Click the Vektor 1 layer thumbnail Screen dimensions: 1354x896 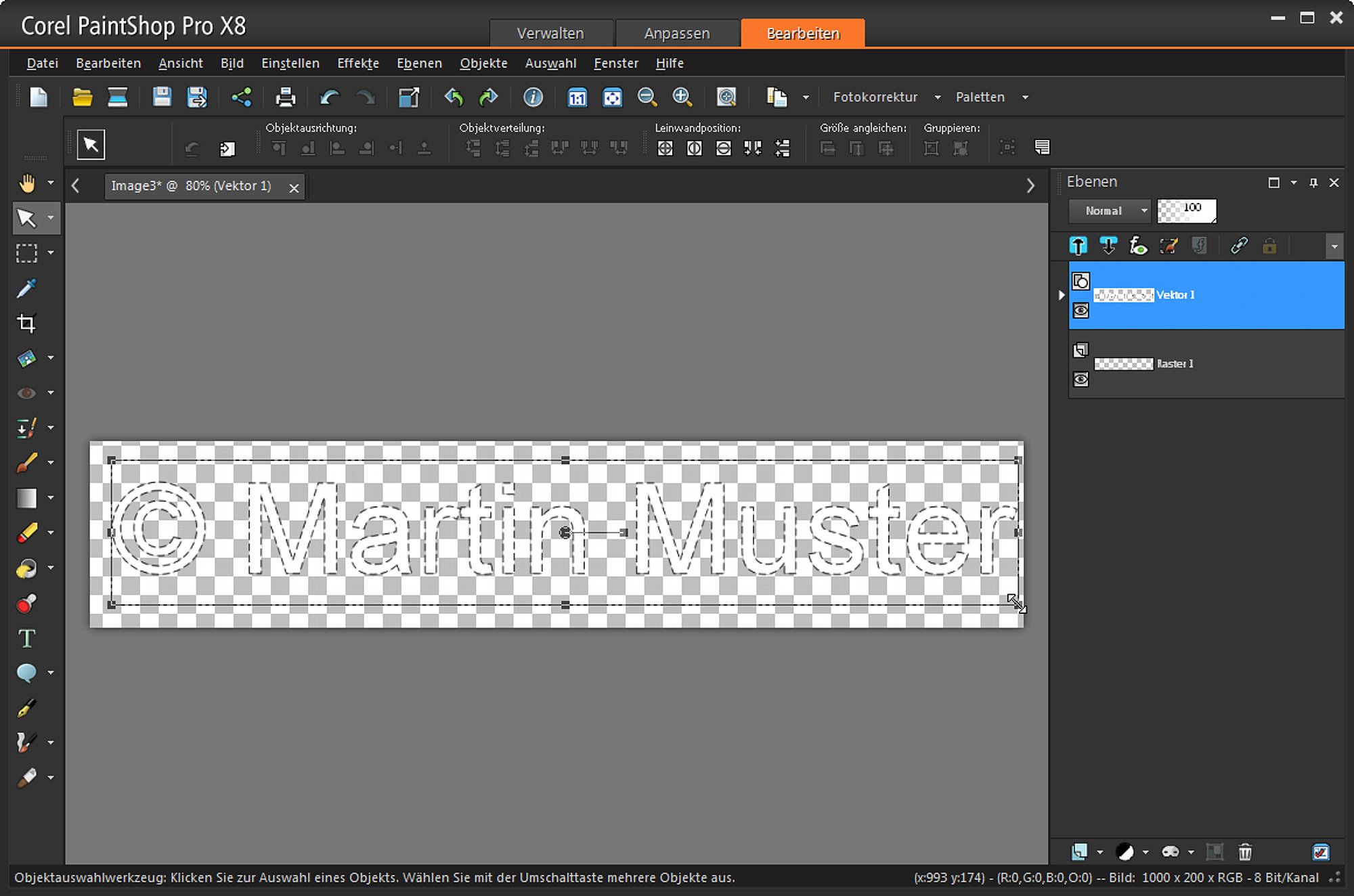[x=1124, y=295]
